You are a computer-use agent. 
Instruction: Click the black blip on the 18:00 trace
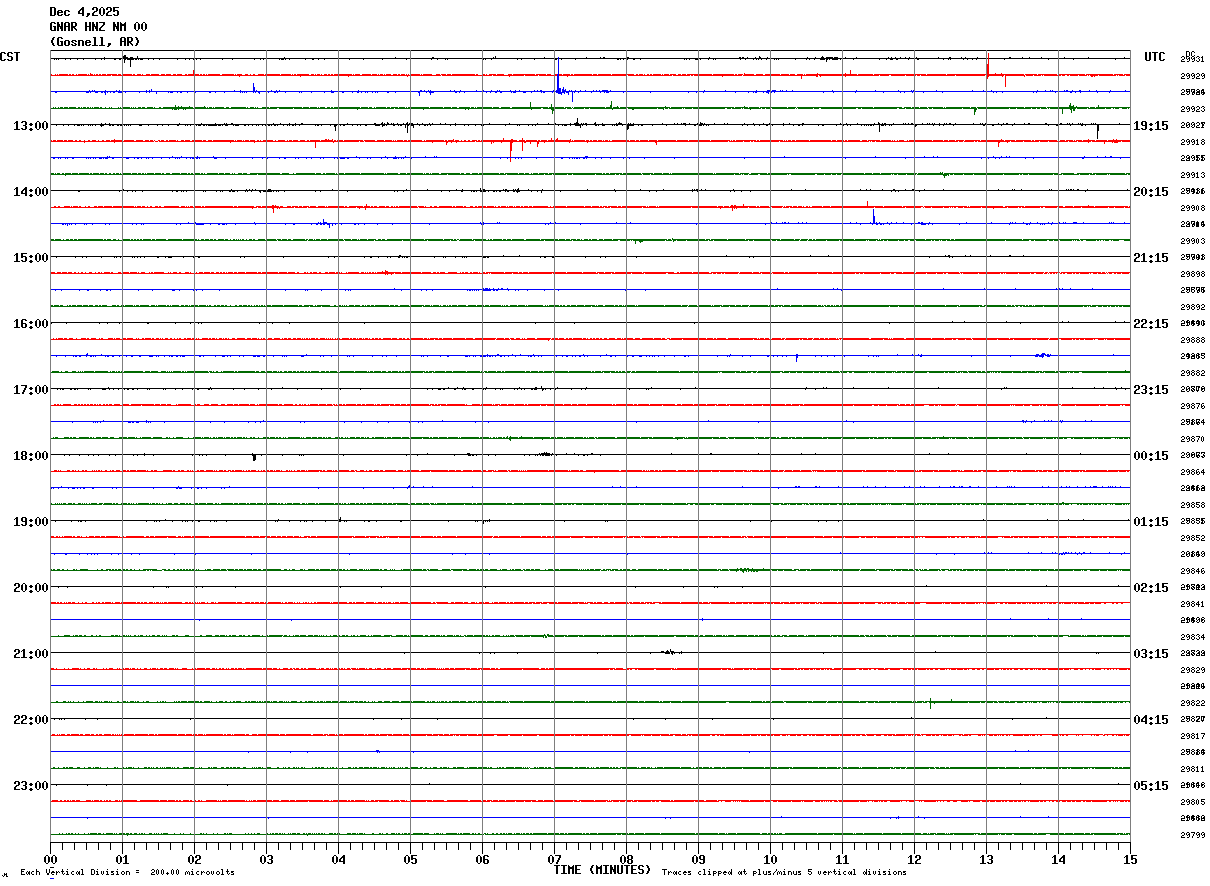(254, 457)
